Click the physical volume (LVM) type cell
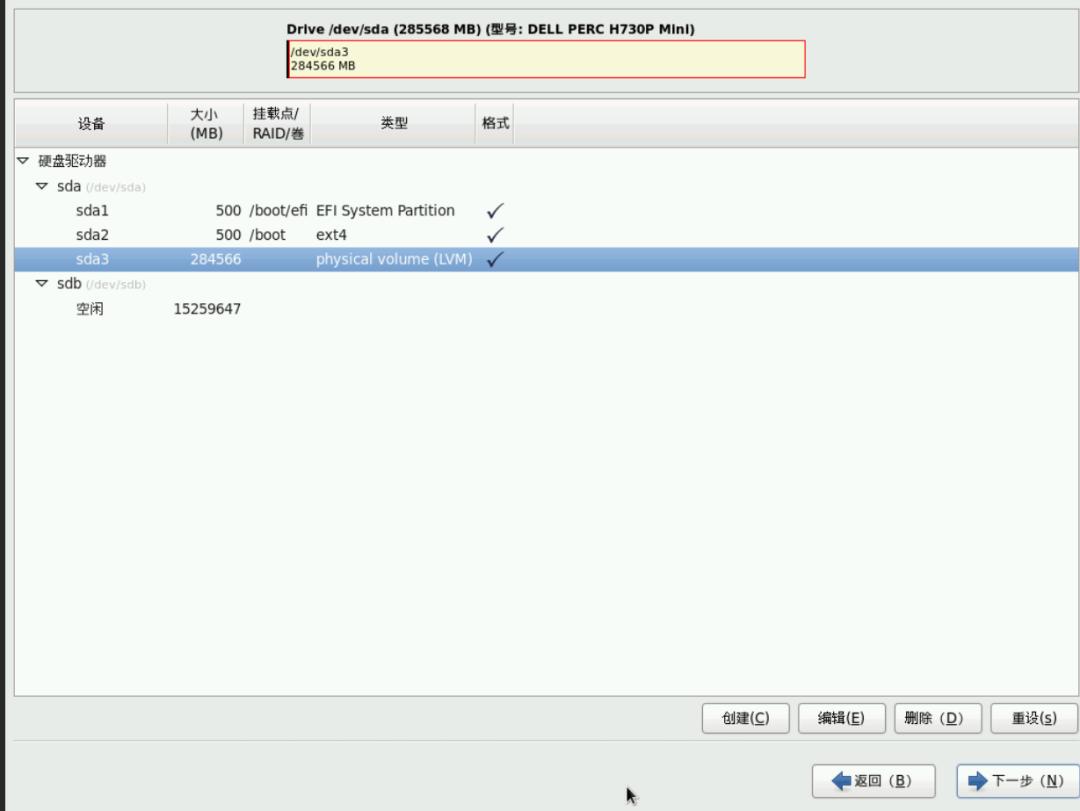This screenshot has height=811, width=1080. tap(394, 260)
